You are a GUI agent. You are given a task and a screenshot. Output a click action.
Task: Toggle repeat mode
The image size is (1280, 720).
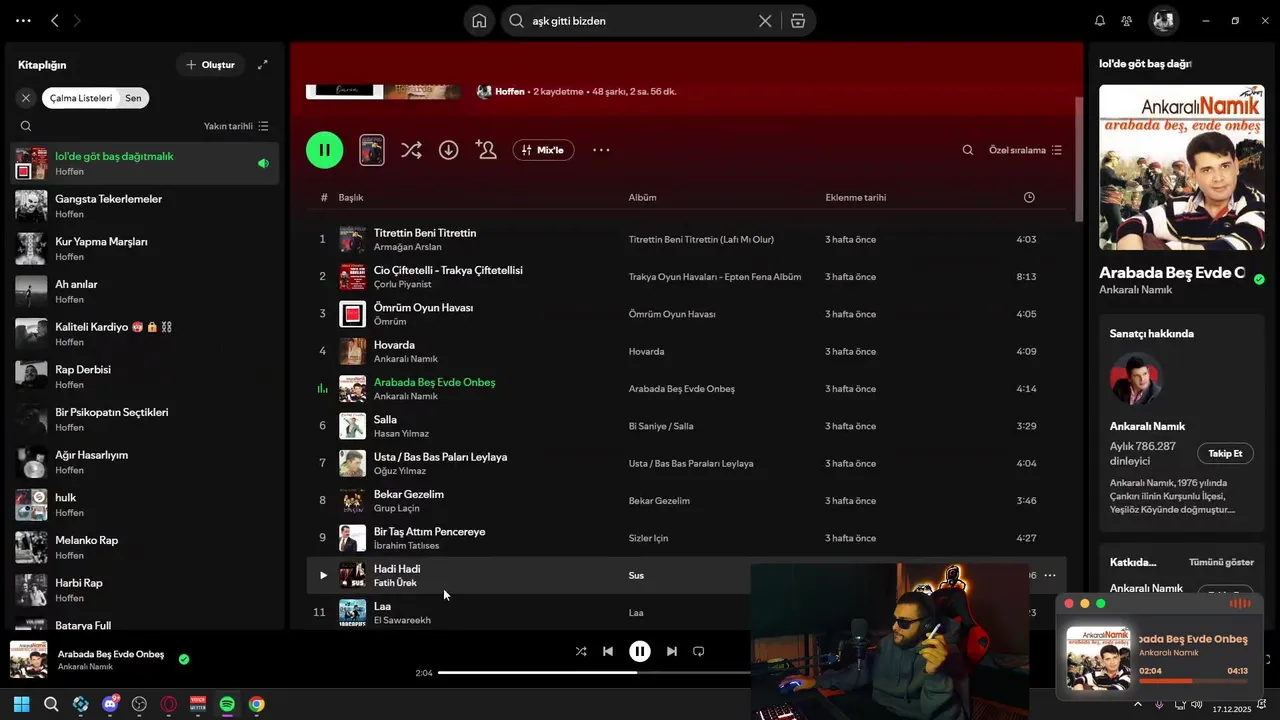point(699,651)
